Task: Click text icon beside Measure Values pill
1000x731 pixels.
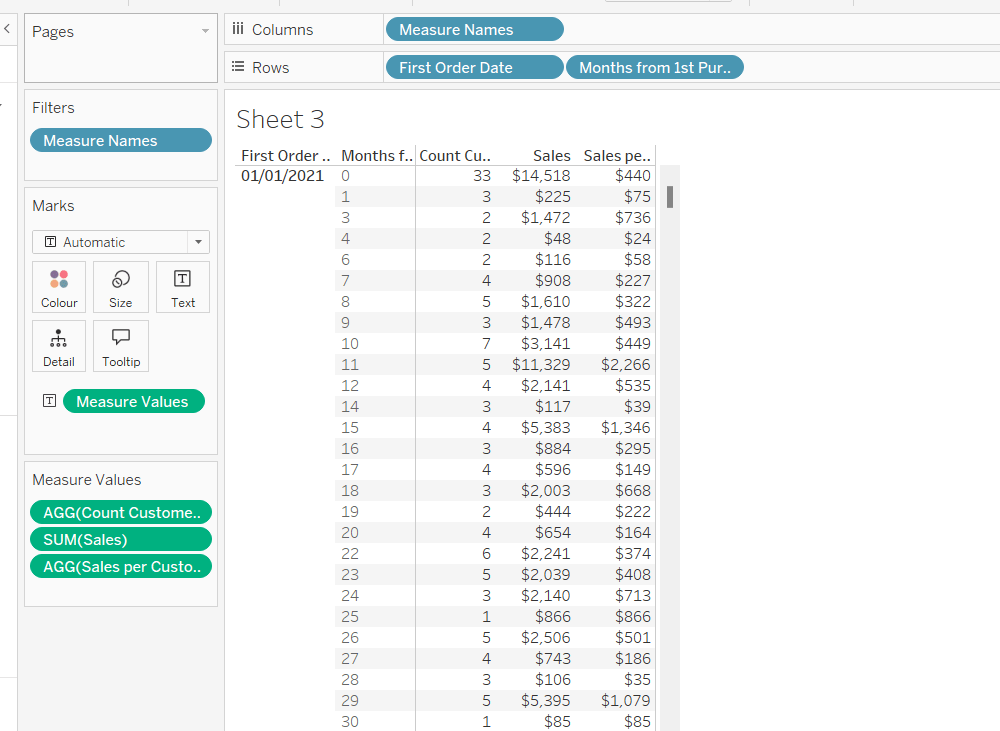Action: [x=49, y=401]
